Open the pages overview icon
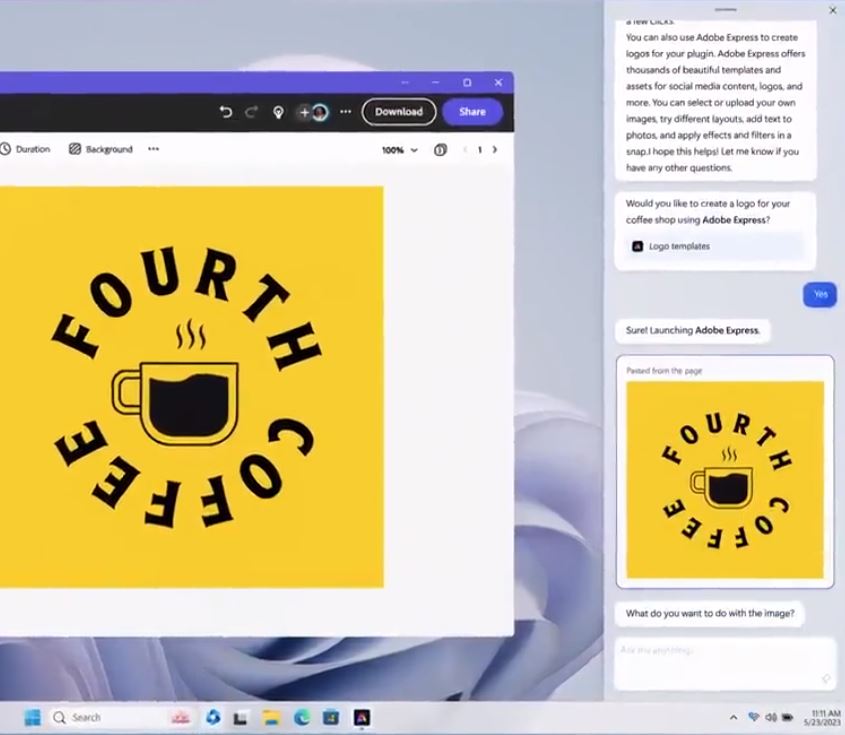The image size is (845, 735). click(440, 150)
